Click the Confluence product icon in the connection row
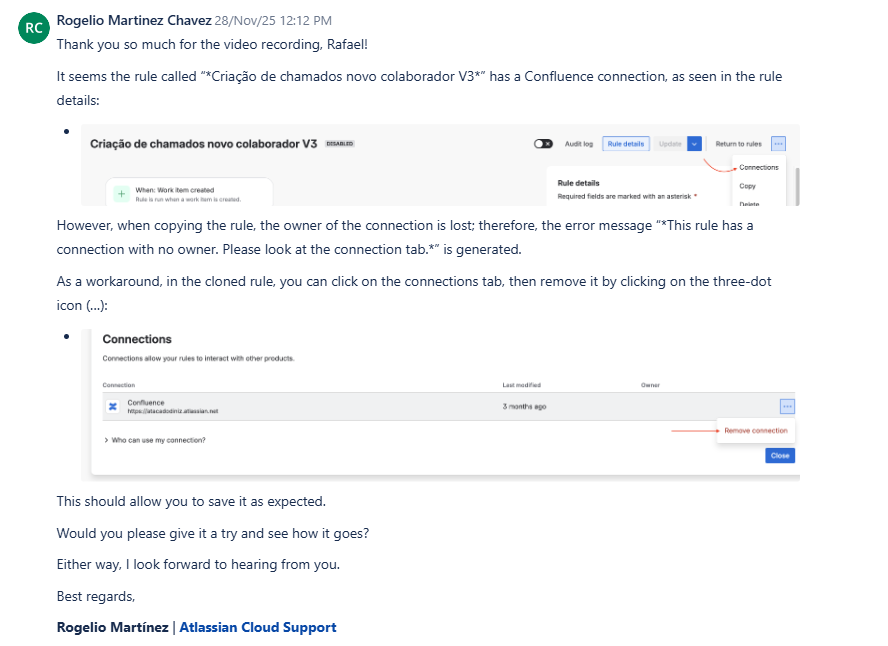 [x=111, y=406]
